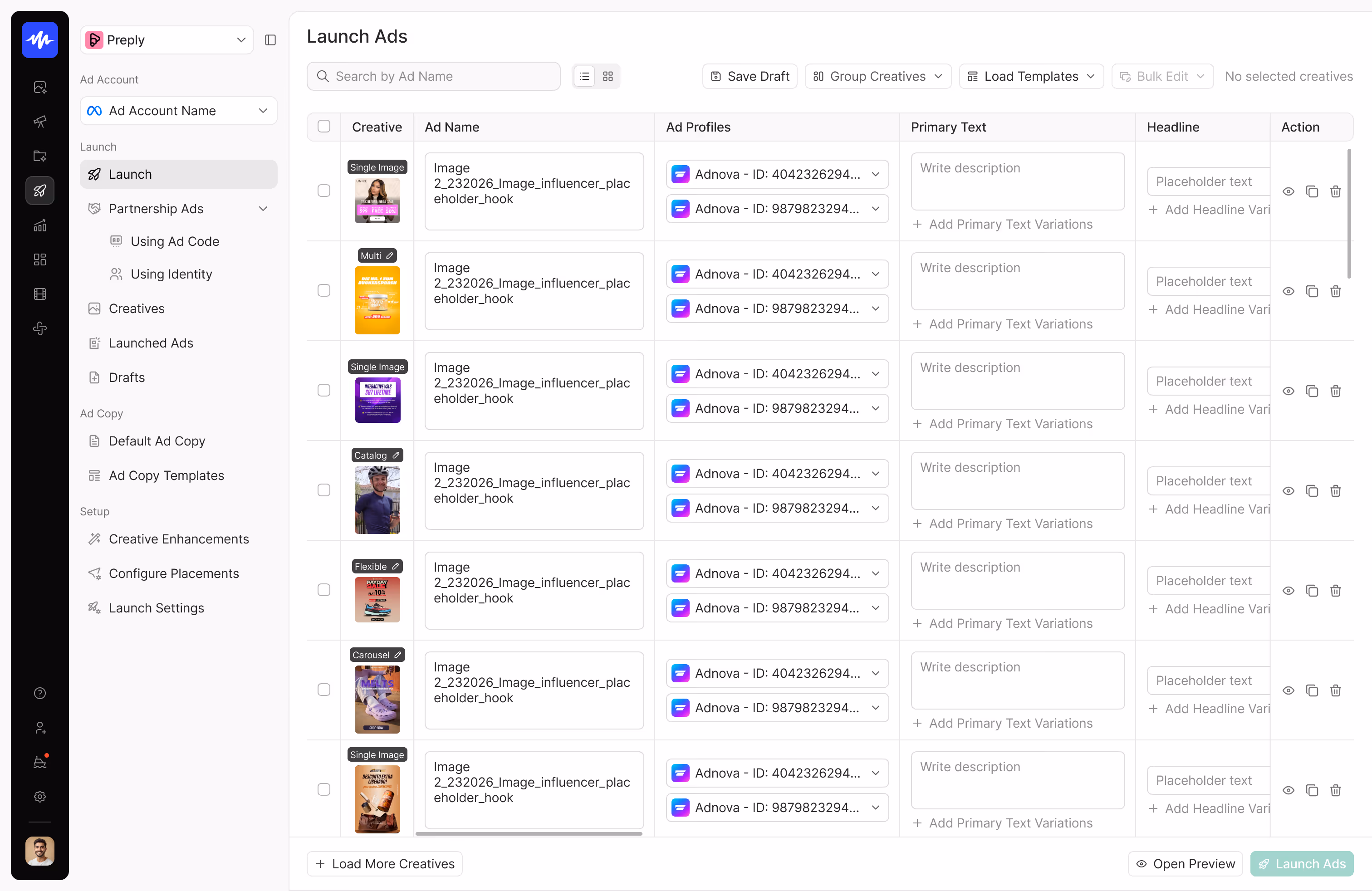Open the megaphone icon in dark sidebar
Screen dimensions: 1372x891
point(40,121)
